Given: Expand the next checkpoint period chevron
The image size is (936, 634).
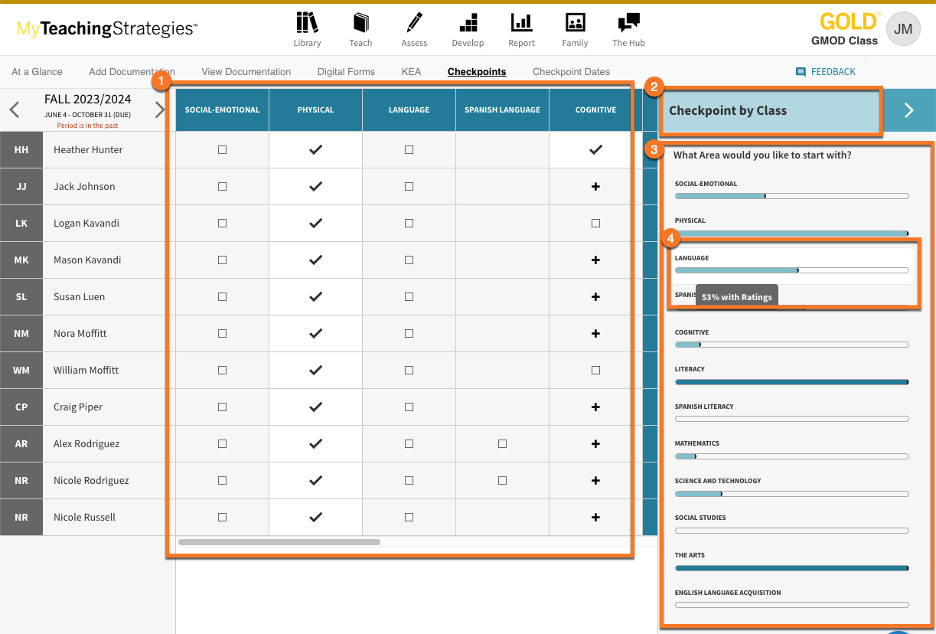Looking at the screenshot, I should click(x=160, y=111).
